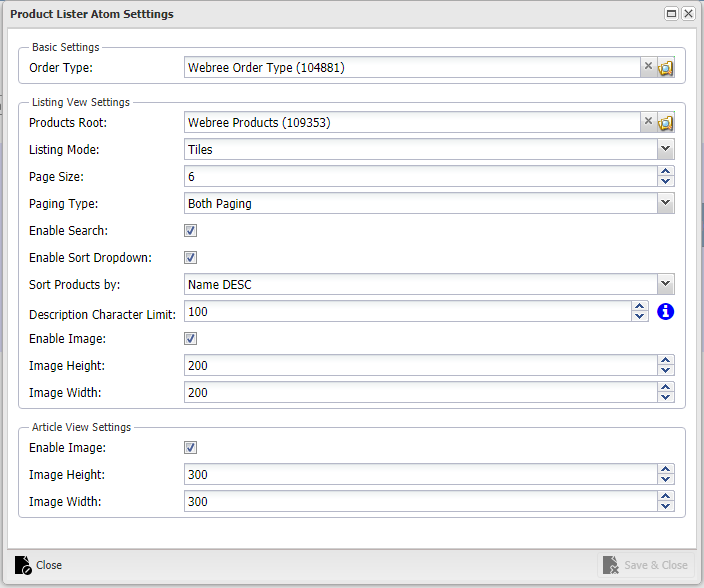
Task: Uncheck Enable Sort Dropdown
Action: pos(190,258)
